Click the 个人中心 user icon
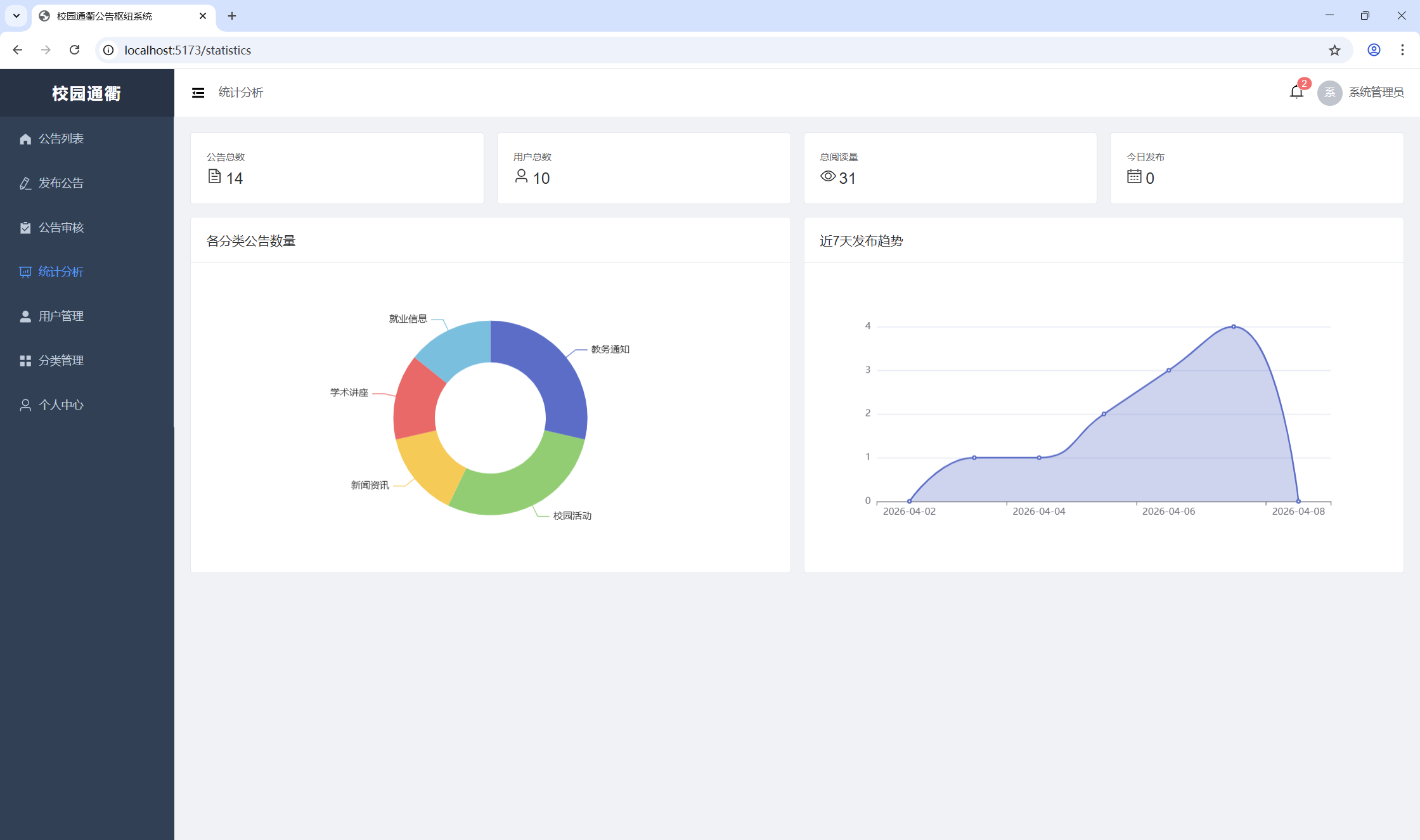This screenshot has width=1420, height=840. [x=25, y=405]
